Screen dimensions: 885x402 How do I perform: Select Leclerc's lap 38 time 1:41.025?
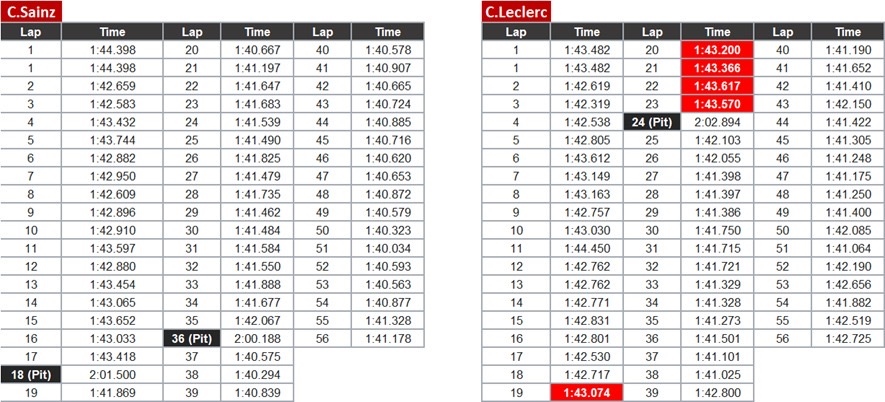point(716,374)
